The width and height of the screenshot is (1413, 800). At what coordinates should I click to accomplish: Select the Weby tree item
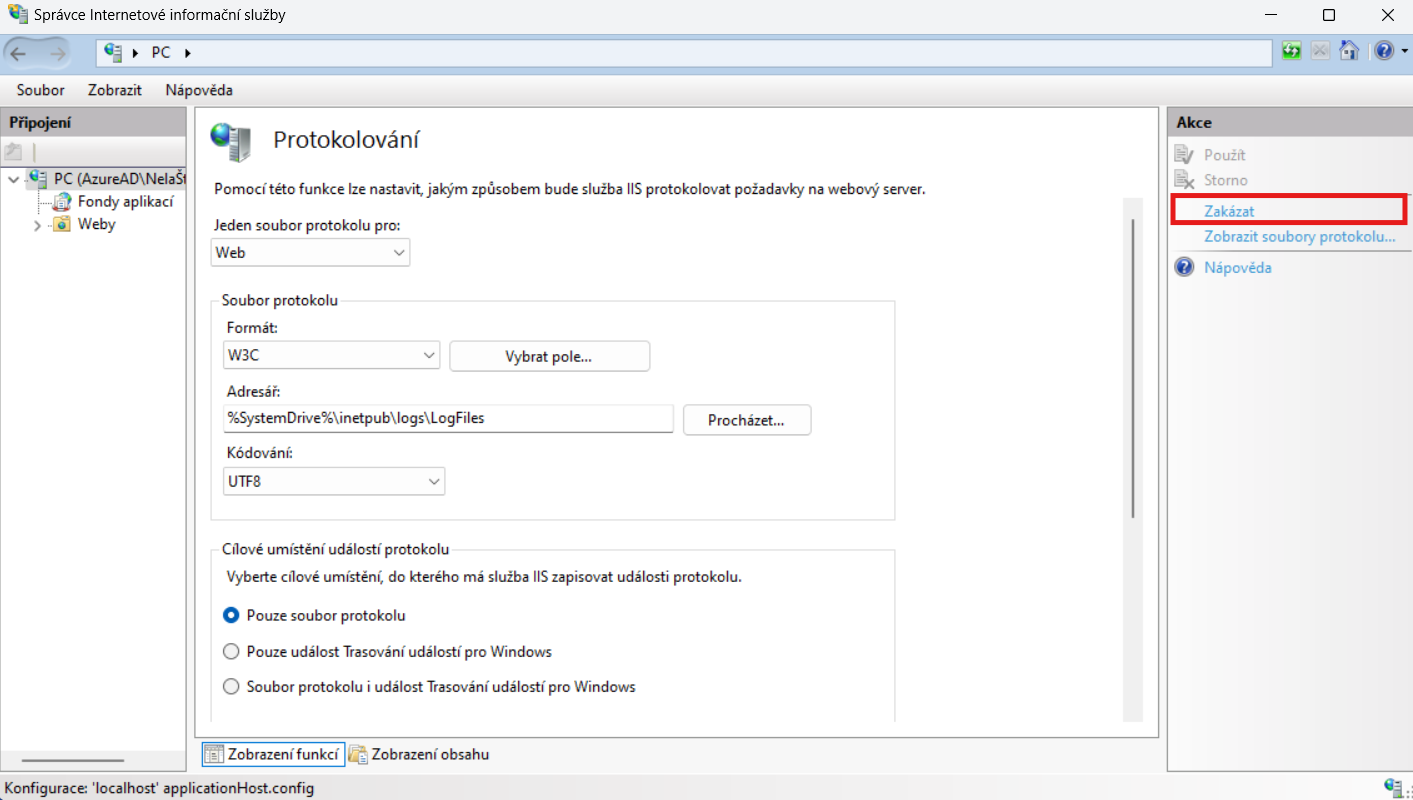coord(96,225)
